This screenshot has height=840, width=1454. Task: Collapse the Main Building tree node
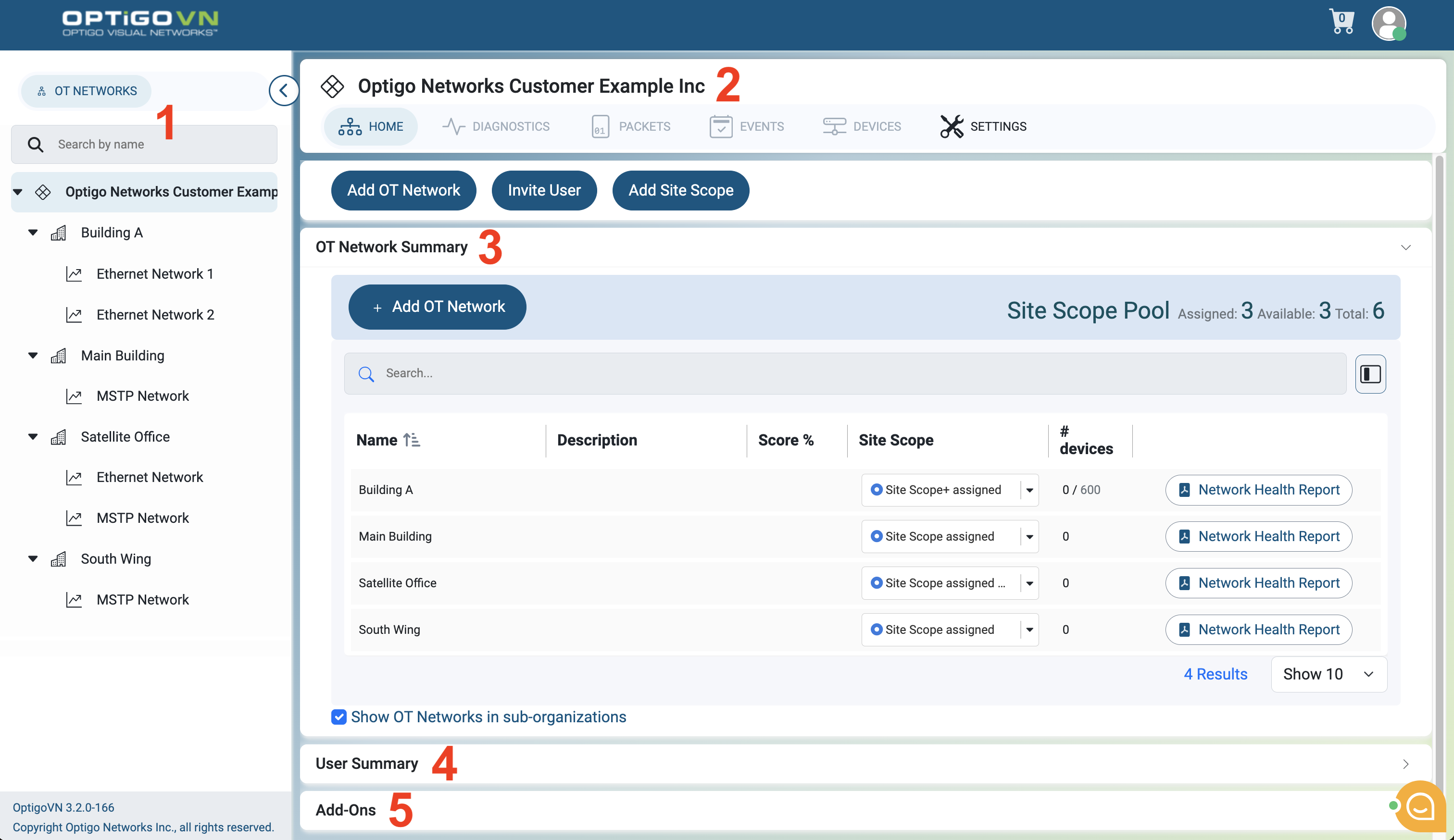33,355
